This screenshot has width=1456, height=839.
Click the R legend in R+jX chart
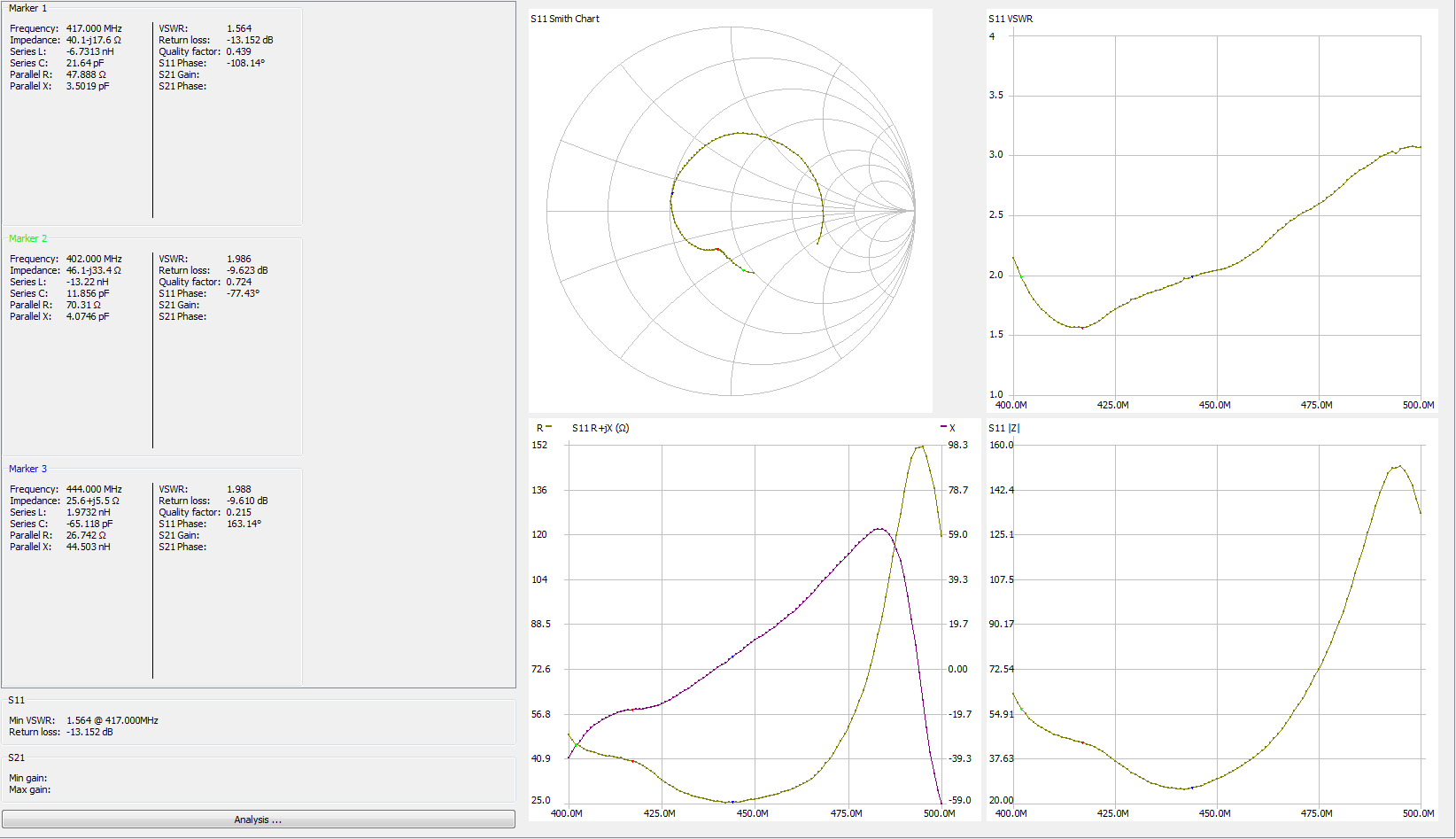[x=544, y=428]
